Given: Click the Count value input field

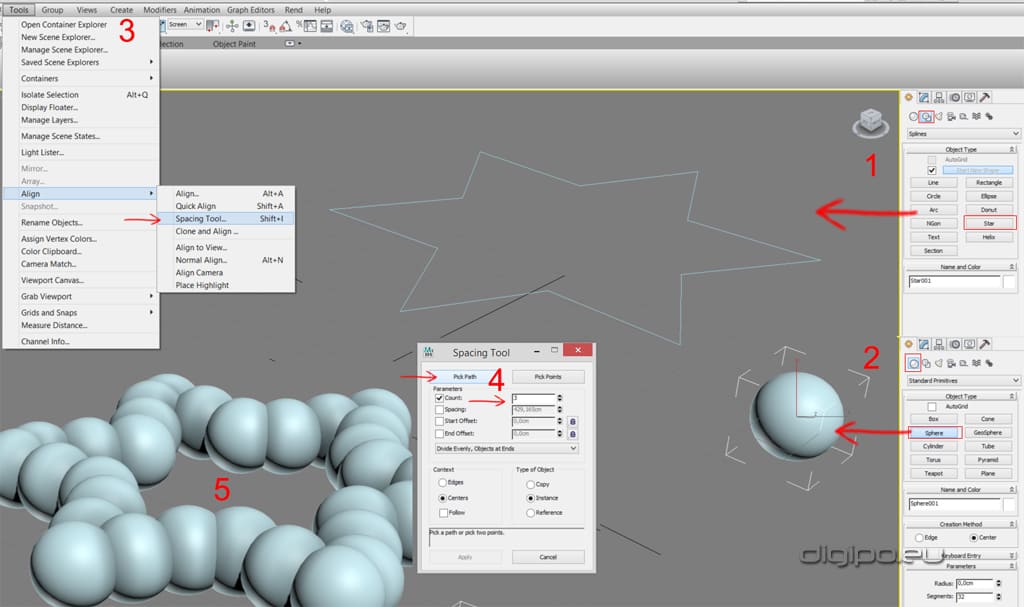Looking at the screenshot, I should click(x=531, y=398).
